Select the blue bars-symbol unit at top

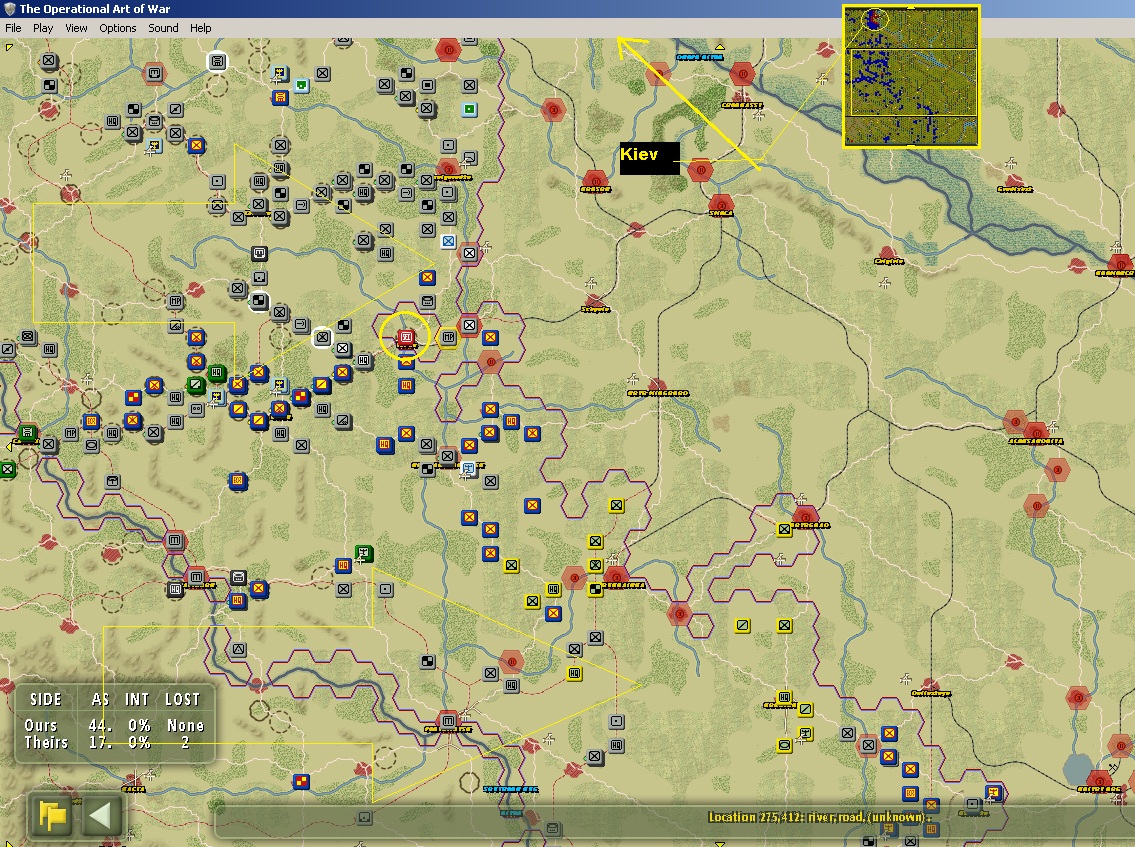click(x=279, y=97)
